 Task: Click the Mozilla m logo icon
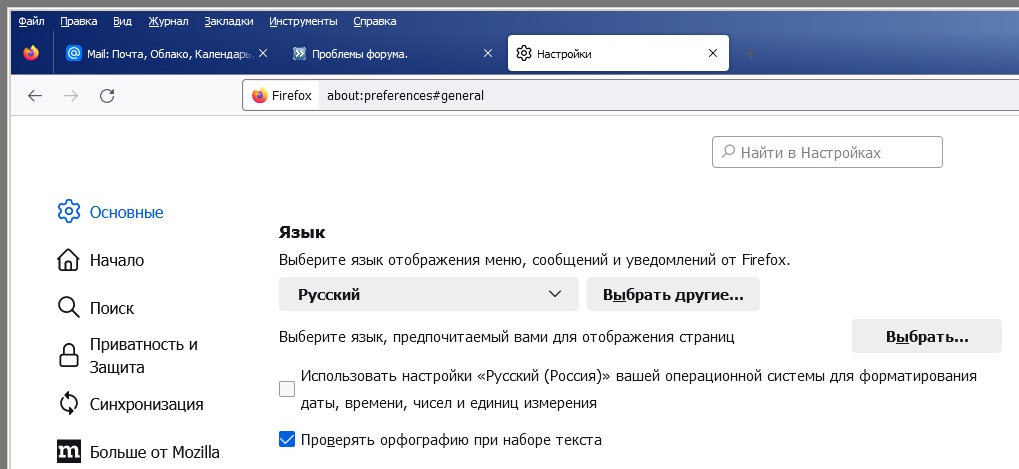(x=69, y=451)
